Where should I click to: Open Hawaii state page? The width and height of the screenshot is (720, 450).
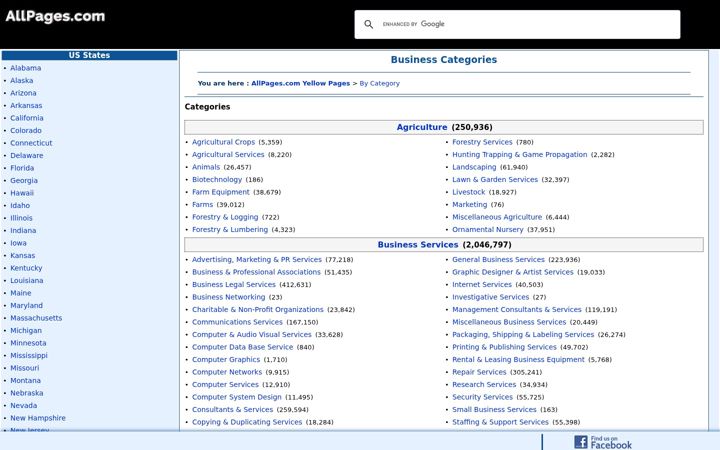[x=22, y=193]
